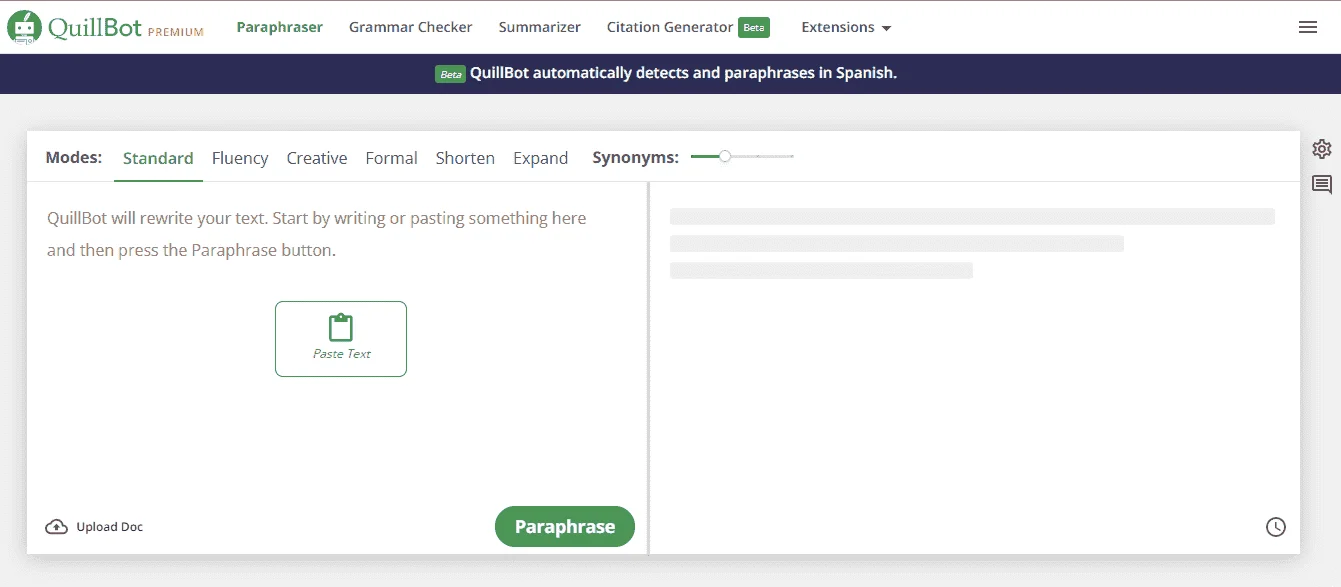Image resolution: width=1341 pixels, height=587 pixels.
Task: Open history with the clock icon
Action: (1276, 527)
